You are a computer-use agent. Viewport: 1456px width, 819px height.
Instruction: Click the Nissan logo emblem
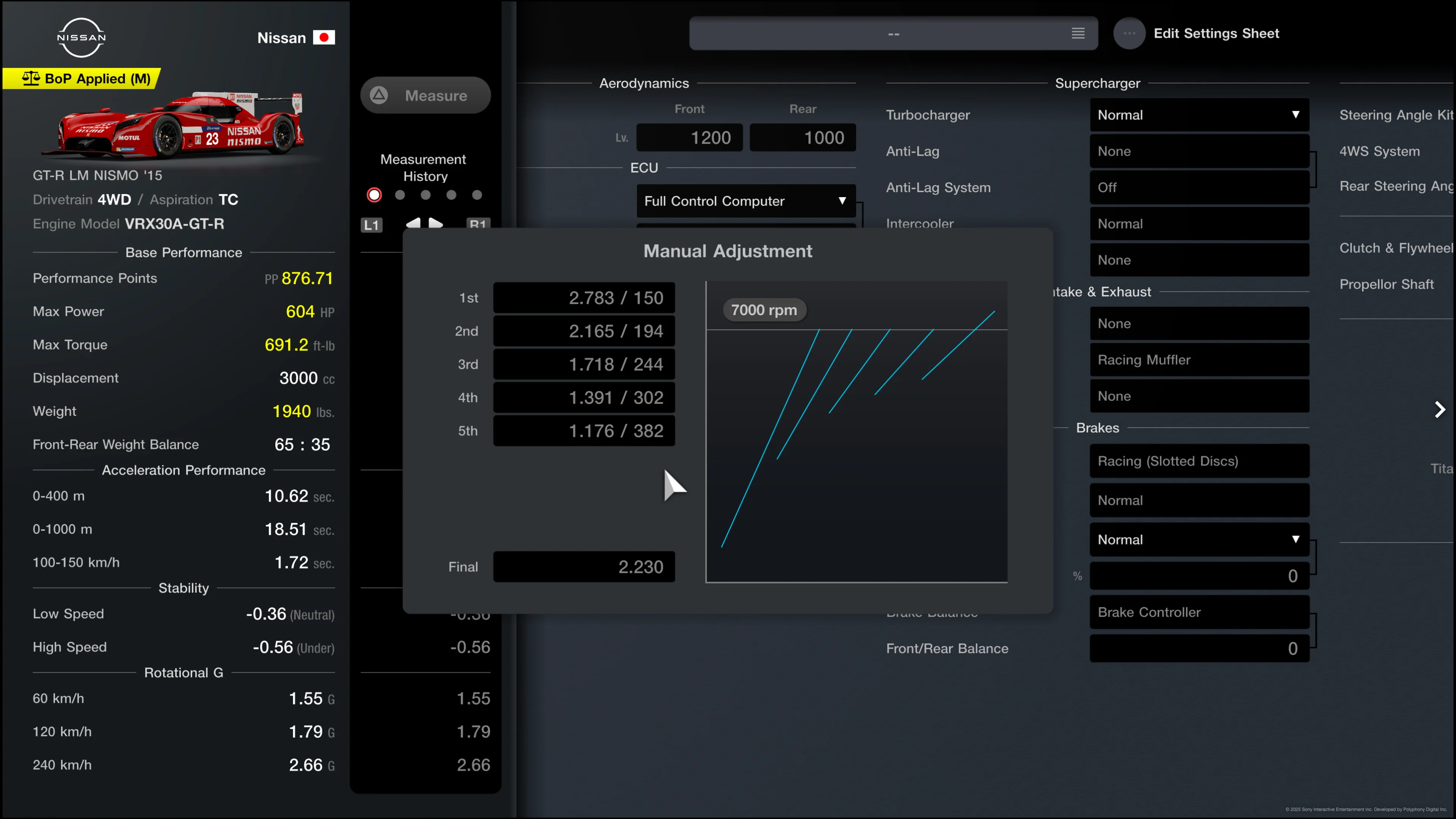(82, 37)
